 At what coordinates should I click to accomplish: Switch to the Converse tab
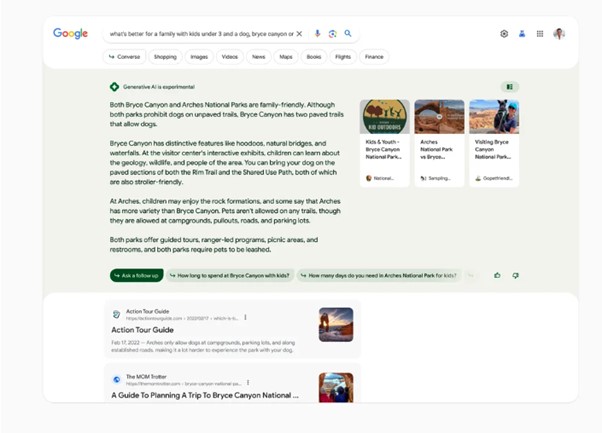point(125,57)
